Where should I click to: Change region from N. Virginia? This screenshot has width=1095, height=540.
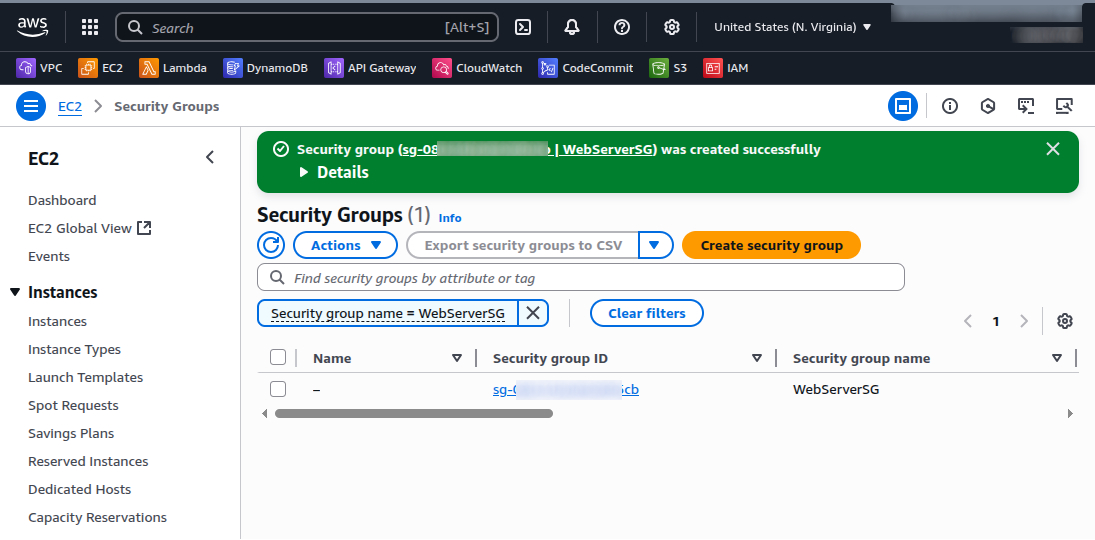click(x=793, y=27)
